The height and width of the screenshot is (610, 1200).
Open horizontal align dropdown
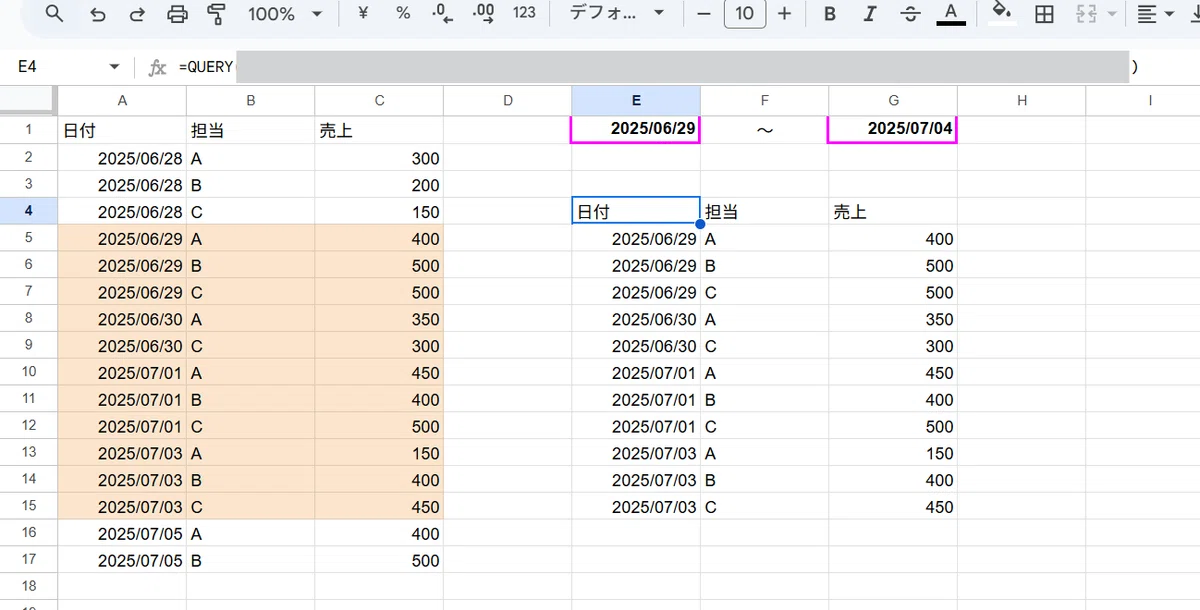[1156, 14]
